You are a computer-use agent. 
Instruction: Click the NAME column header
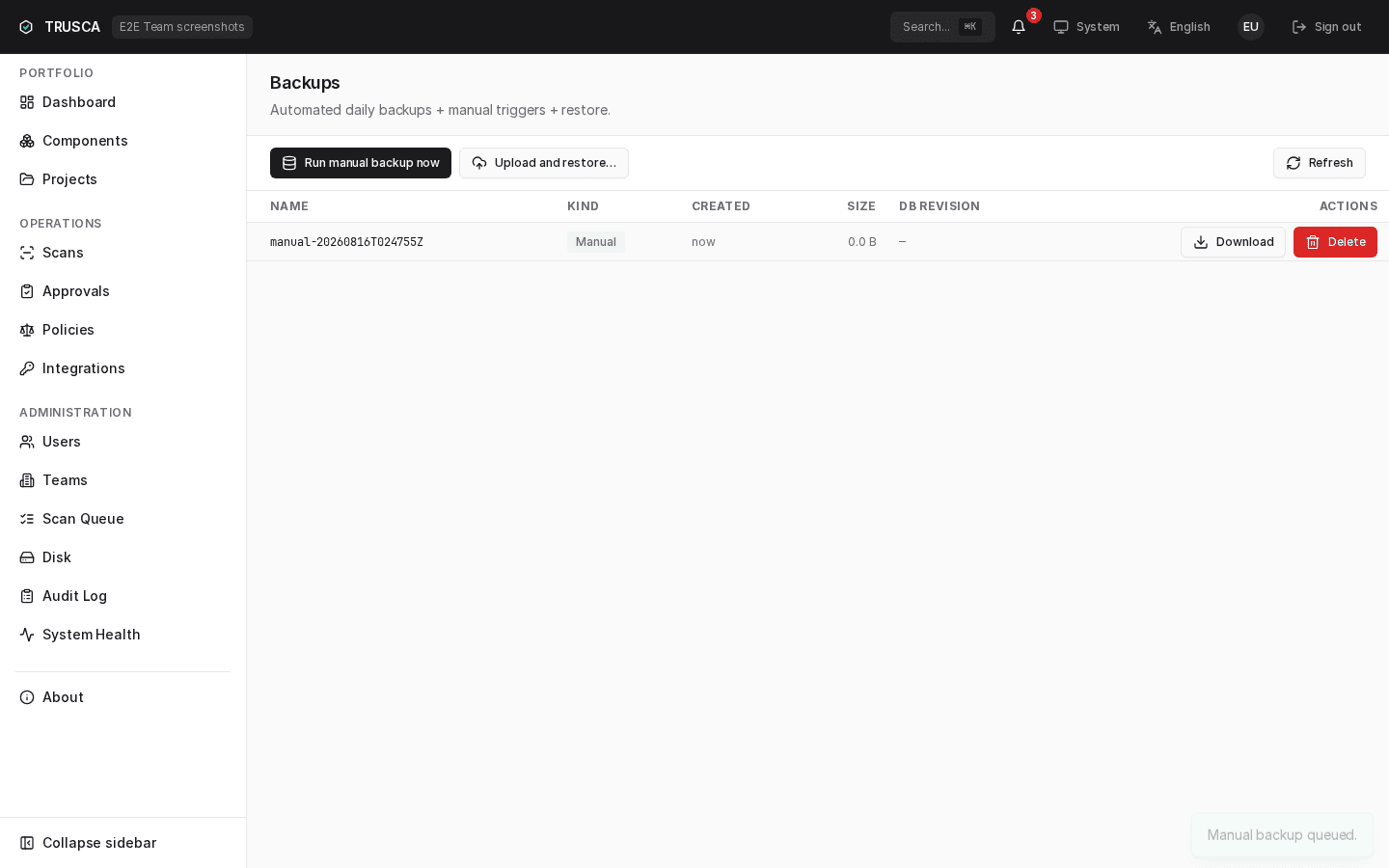pyautogui.click(x=289, y=206)
